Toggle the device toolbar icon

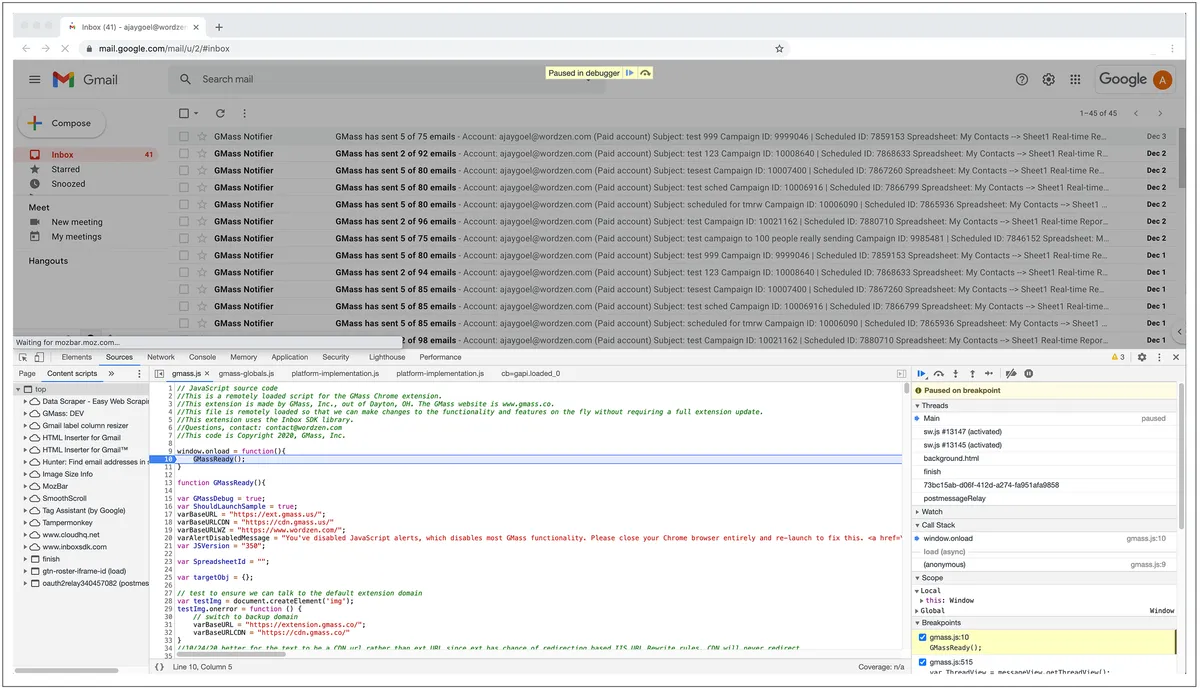pos(39,357)
